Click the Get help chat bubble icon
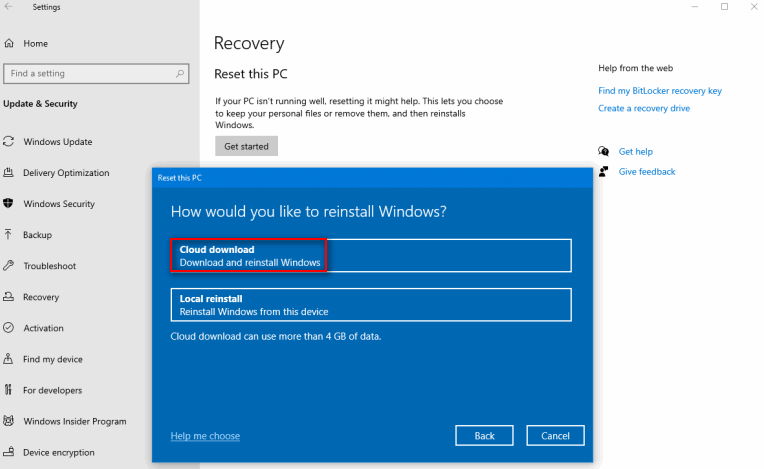 [604, 151]
